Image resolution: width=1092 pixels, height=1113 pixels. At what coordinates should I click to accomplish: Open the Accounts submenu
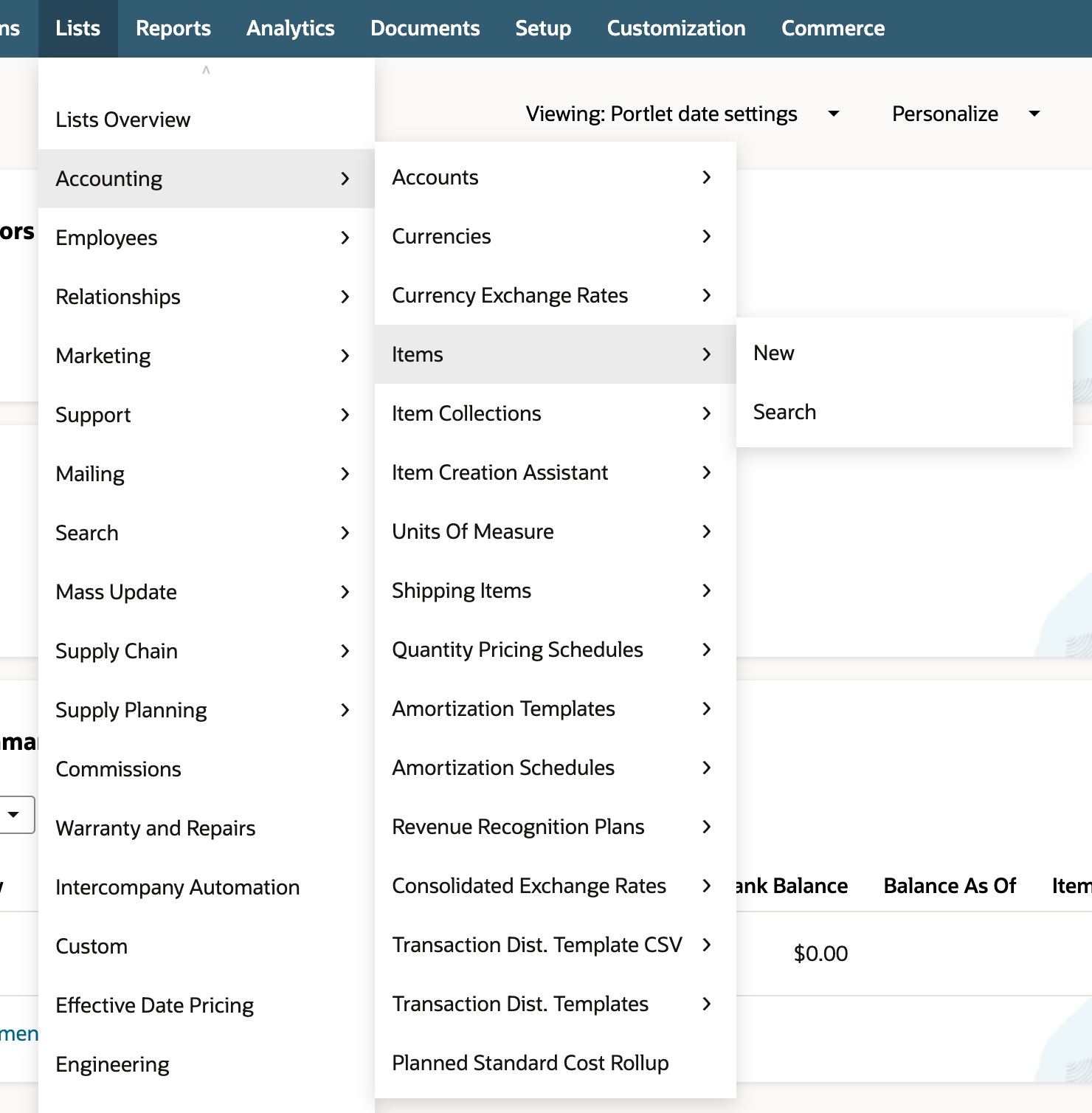click(x=556, y=177)
